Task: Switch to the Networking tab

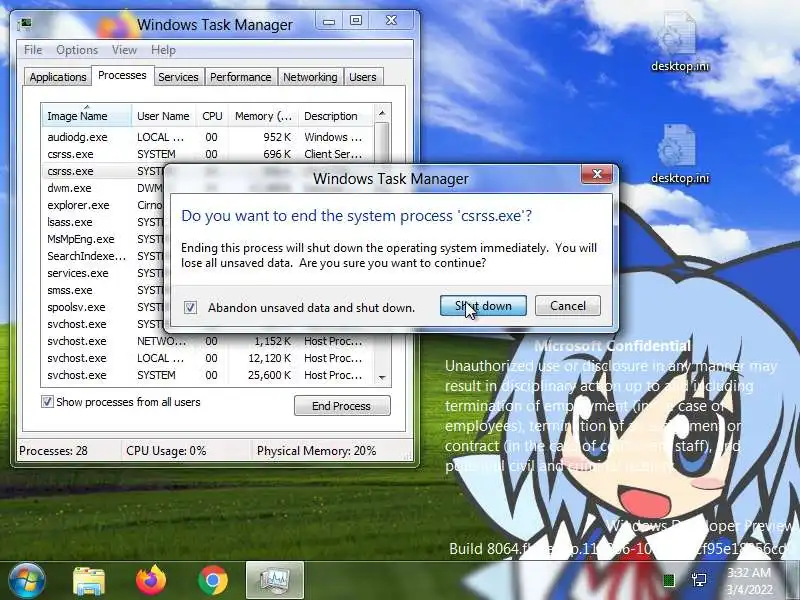Action: pos(310,77)
